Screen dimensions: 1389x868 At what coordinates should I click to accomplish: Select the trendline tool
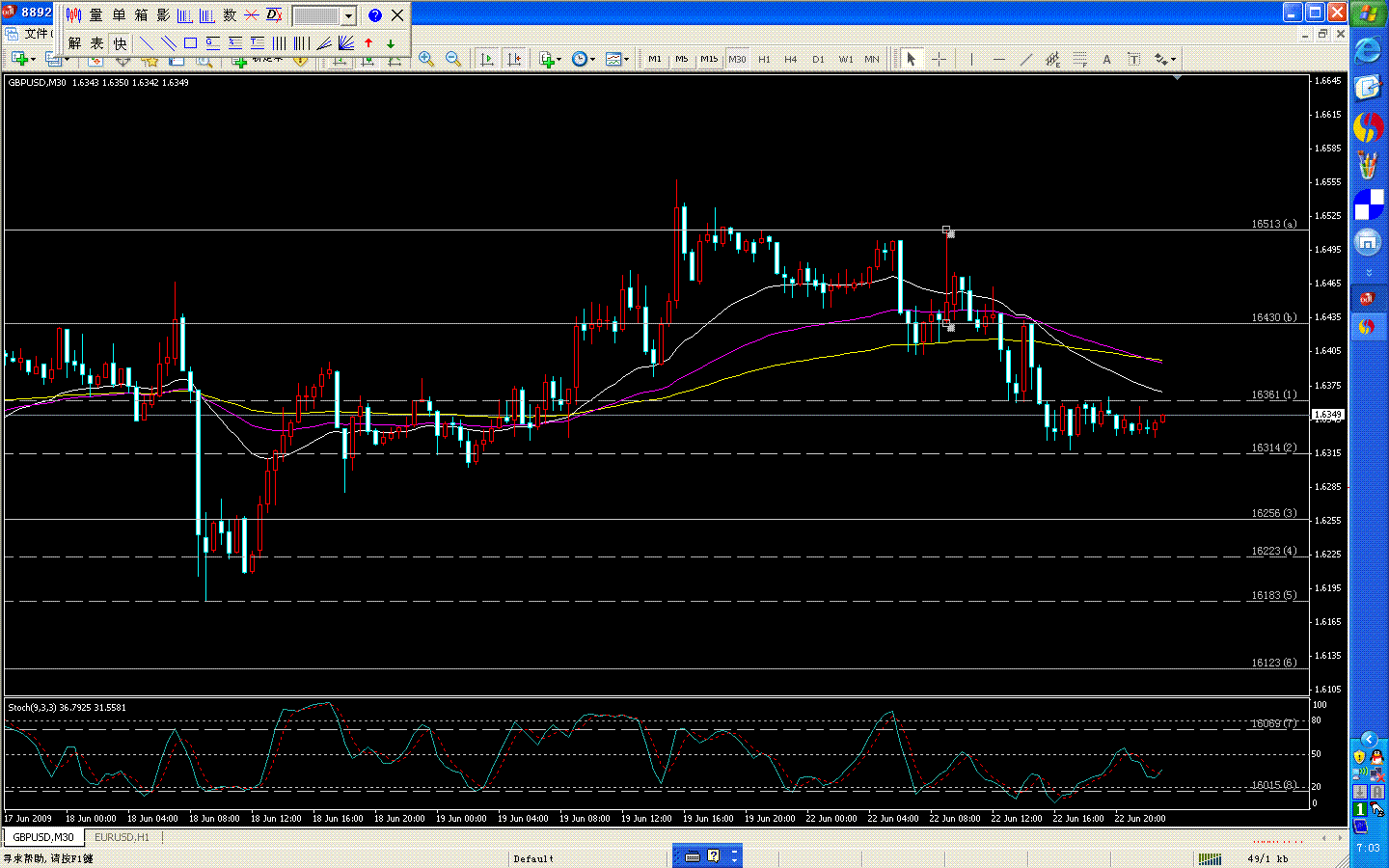coord(1026,60)
